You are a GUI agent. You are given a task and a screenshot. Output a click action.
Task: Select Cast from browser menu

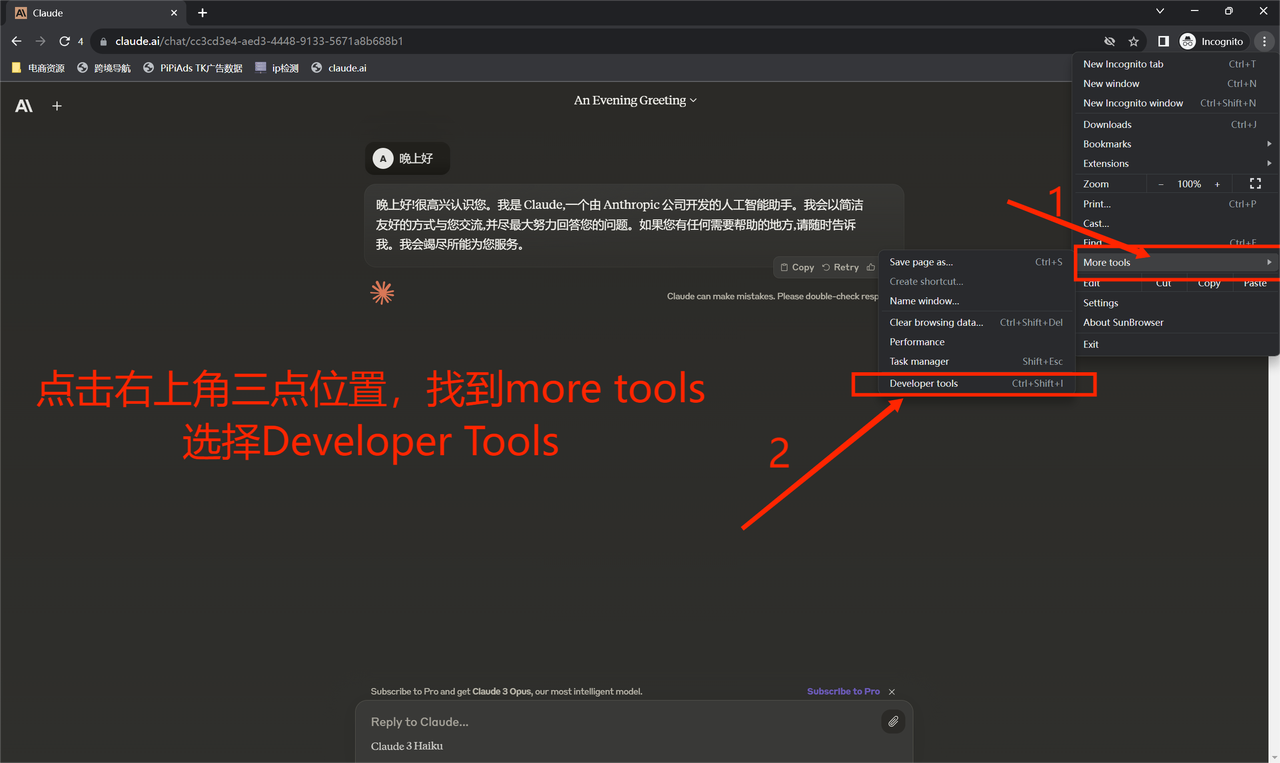[1175, 224]
